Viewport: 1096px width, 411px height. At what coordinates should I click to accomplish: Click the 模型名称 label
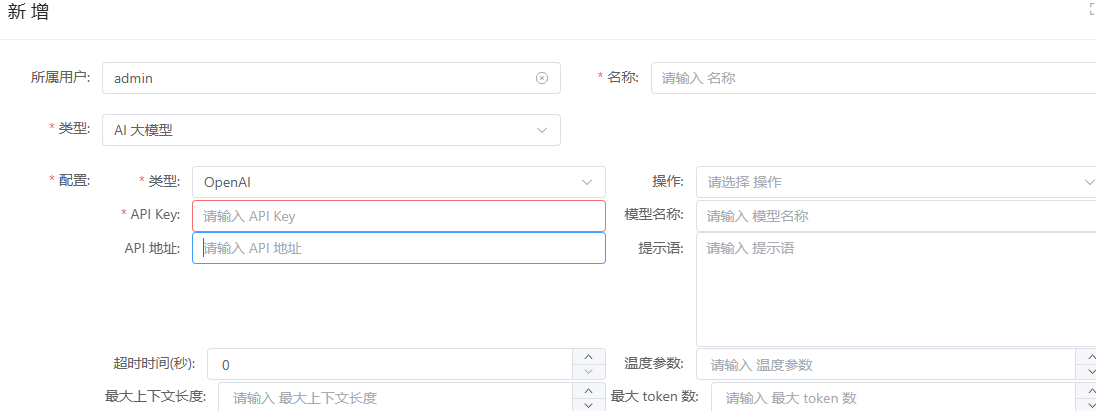click(654, 215)
